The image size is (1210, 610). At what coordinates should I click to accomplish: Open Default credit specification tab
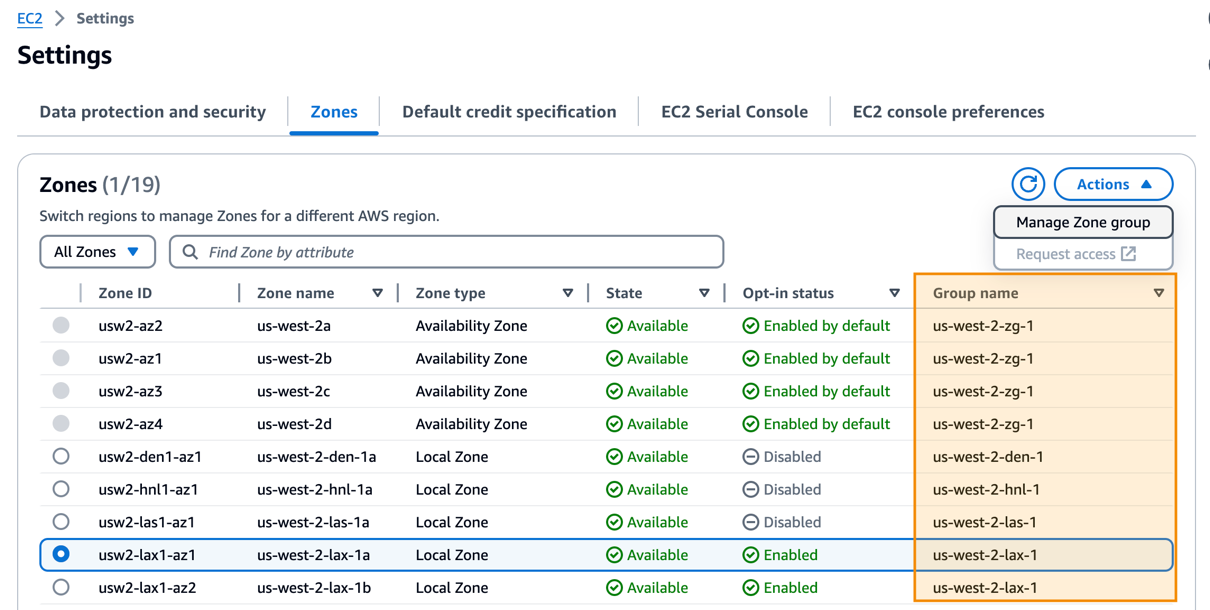509,112
